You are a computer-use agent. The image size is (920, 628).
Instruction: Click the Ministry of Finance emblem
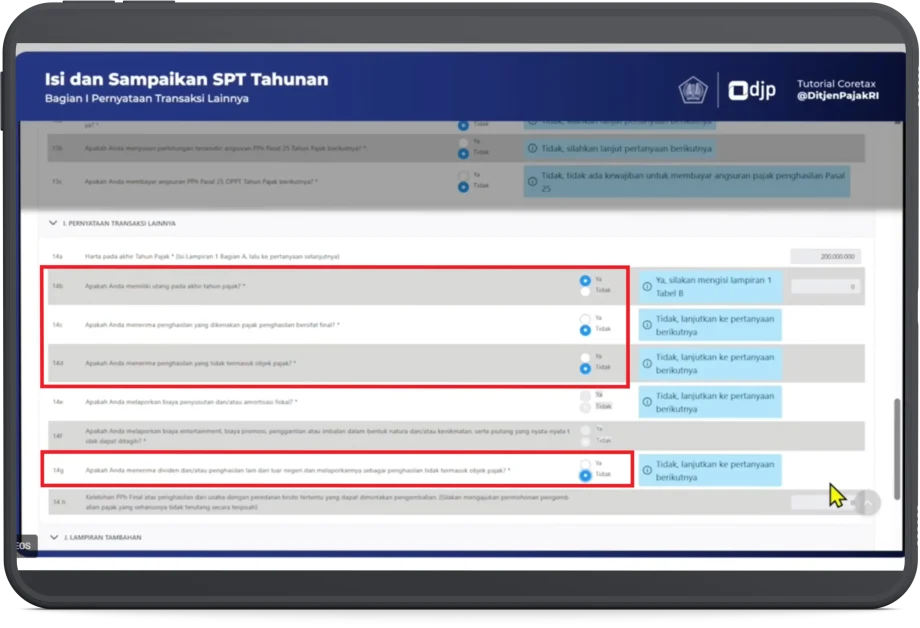693,90
